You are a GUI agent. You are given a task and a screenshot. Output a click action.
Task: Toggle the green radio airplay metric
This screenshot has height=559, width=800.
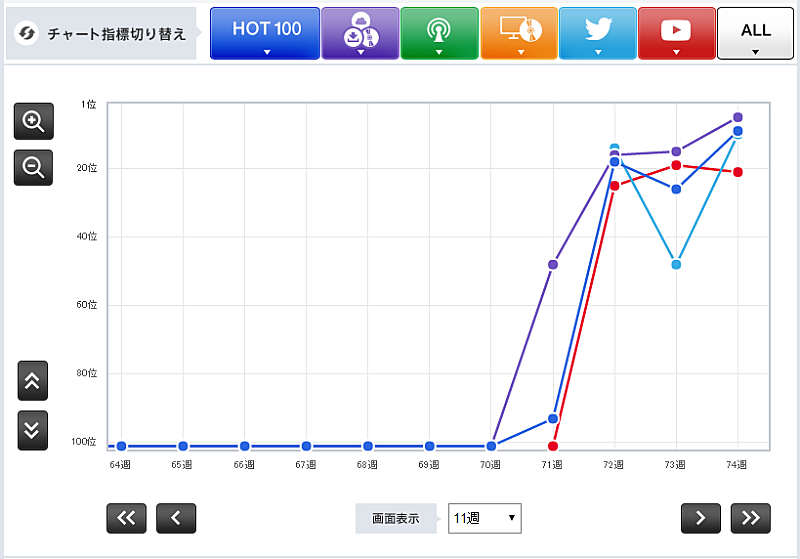[x=438, y=33]
